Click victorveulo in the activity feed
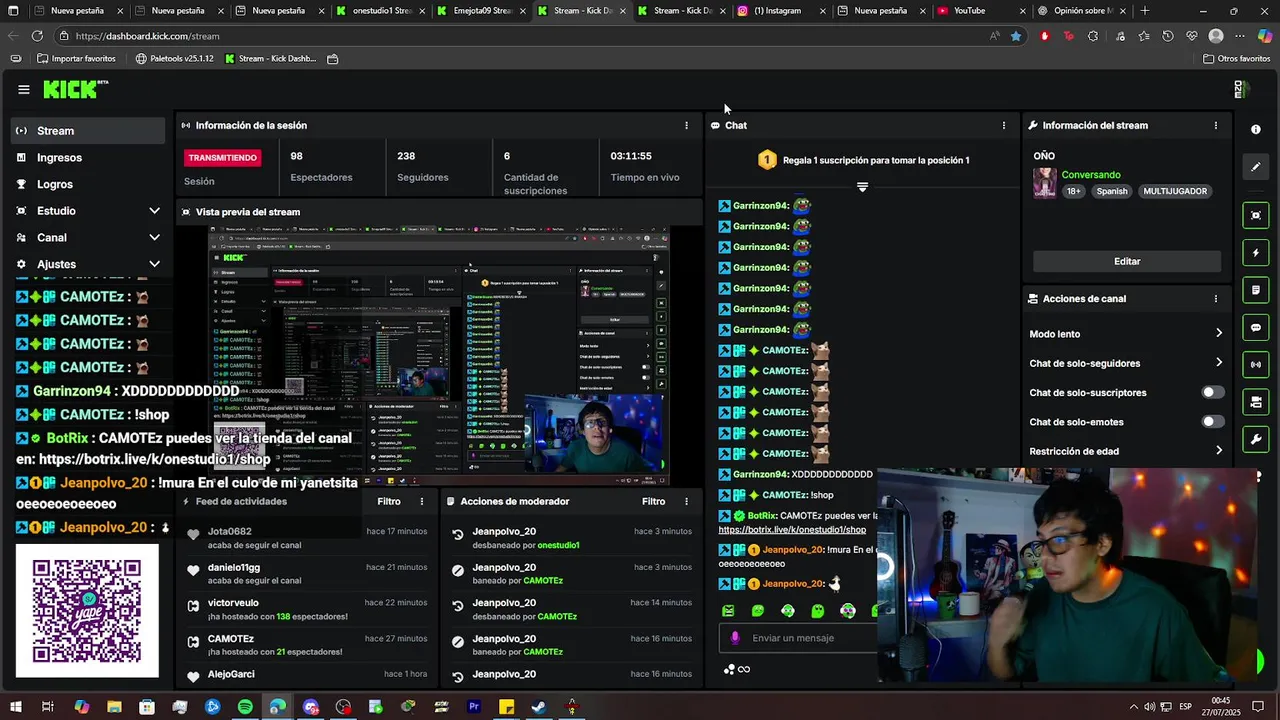Image resolution: width=1280 pixels, height=720 pixels. click(x=233, y=603)
